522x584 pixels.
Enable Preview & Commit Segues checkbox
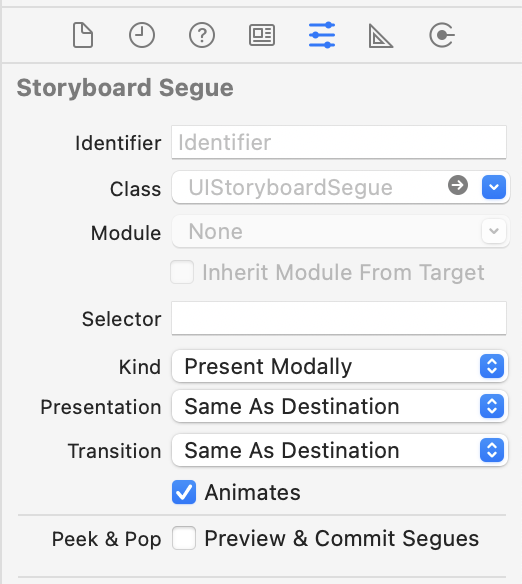pyautogui.click(x=184, y=538)
